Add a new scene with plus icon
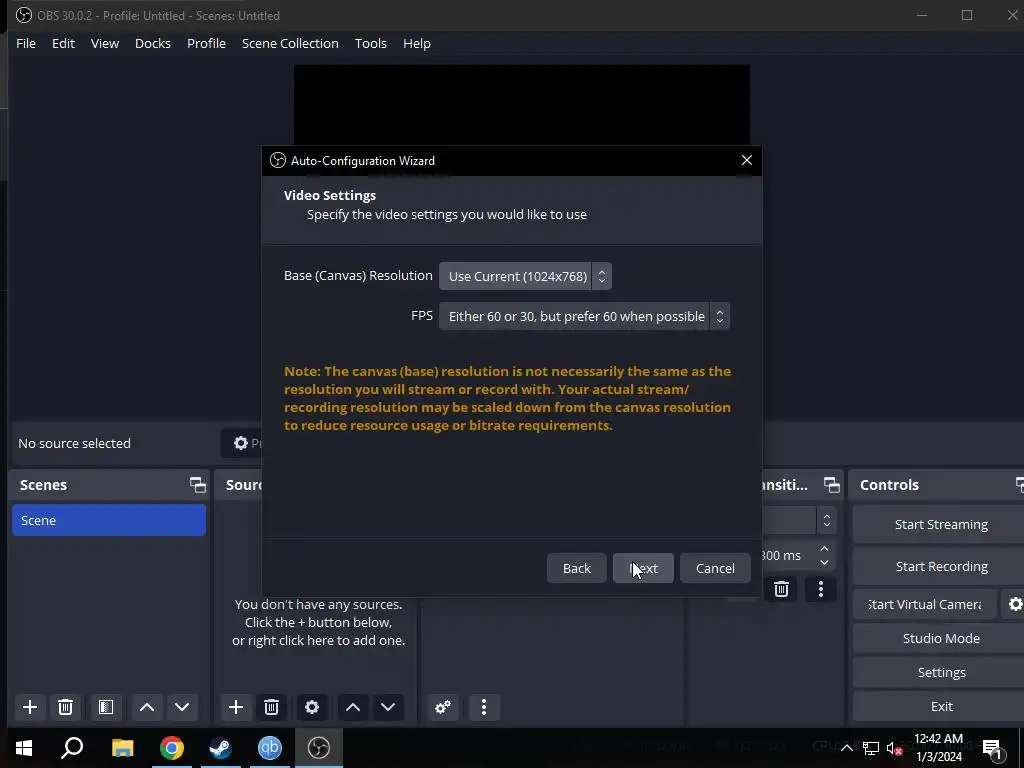Screen dimensions: 1024x768 tap(29, 707)
